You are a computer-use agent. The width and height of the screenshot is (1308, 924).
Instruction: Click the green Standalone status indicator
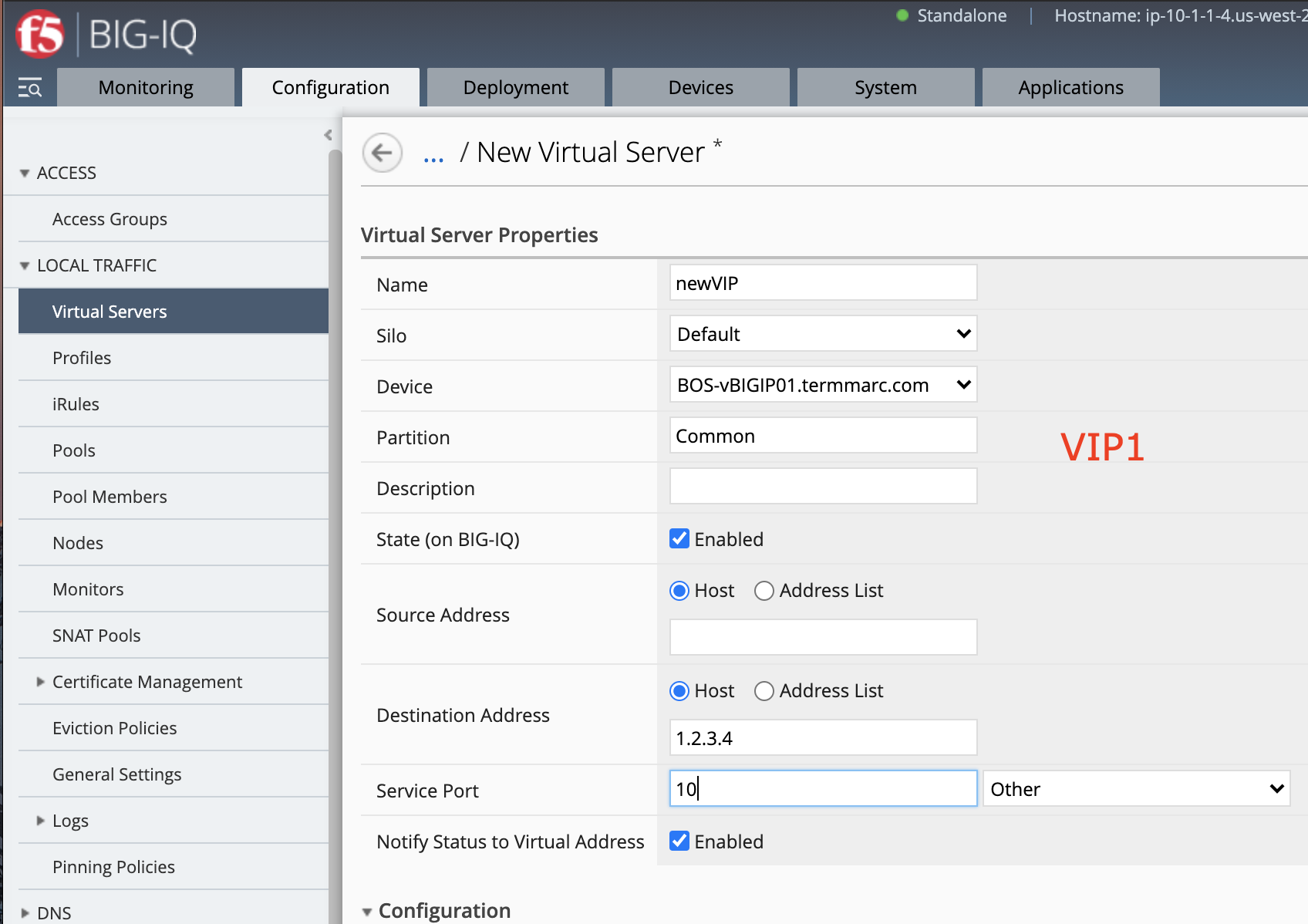[x=901, y=15]
